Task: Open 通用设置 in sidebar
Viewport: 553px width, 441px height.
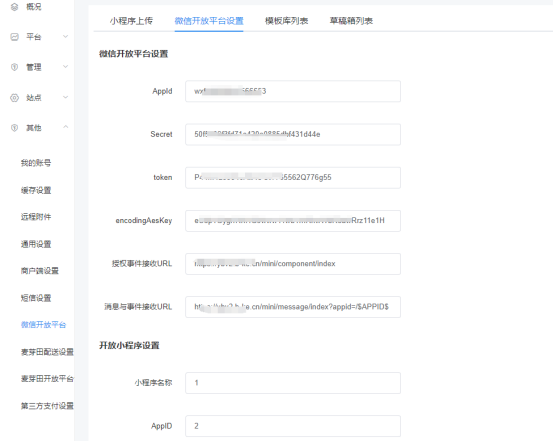Action: (x=36, y=244)
